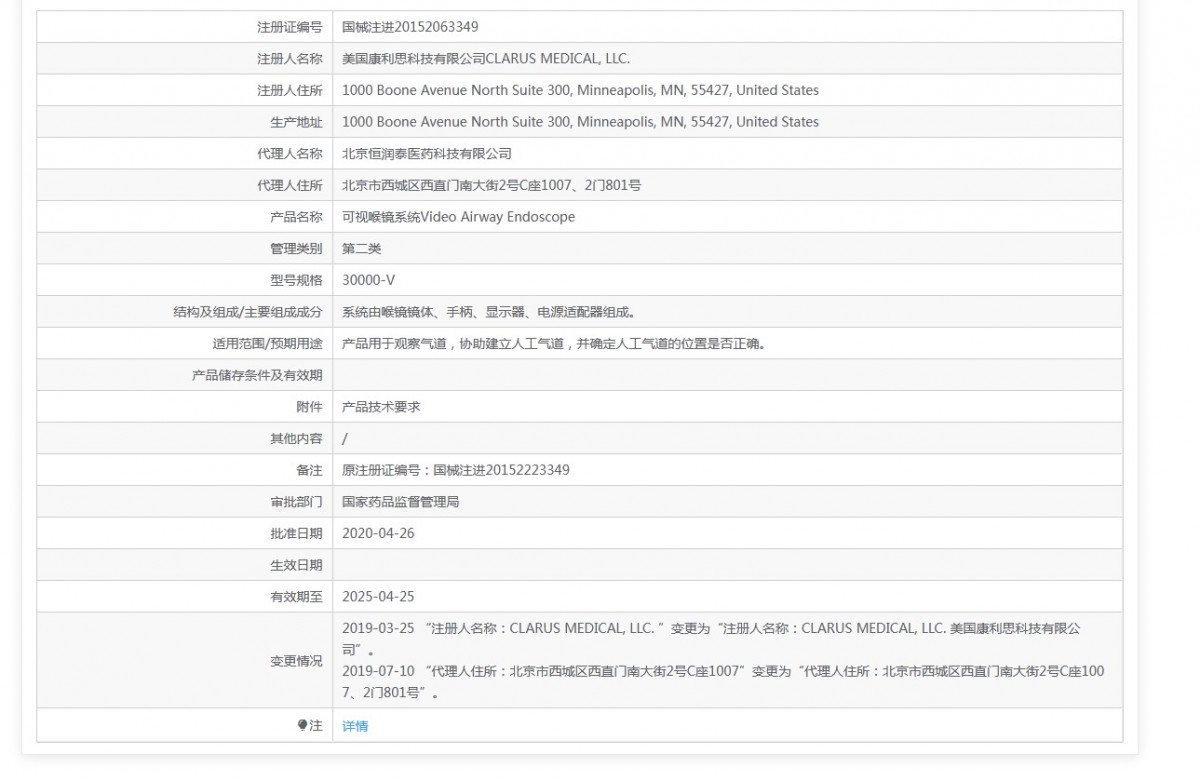This screenshot has height=781, width=1200.
Task: Click the 备注 label
Action: coord(310,470)
